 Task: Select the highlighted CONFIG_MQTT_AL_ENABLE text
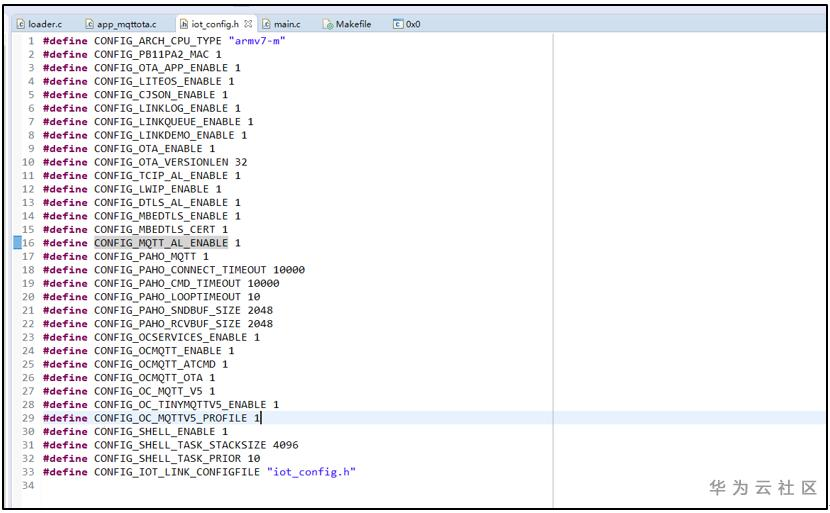(161, 243)
